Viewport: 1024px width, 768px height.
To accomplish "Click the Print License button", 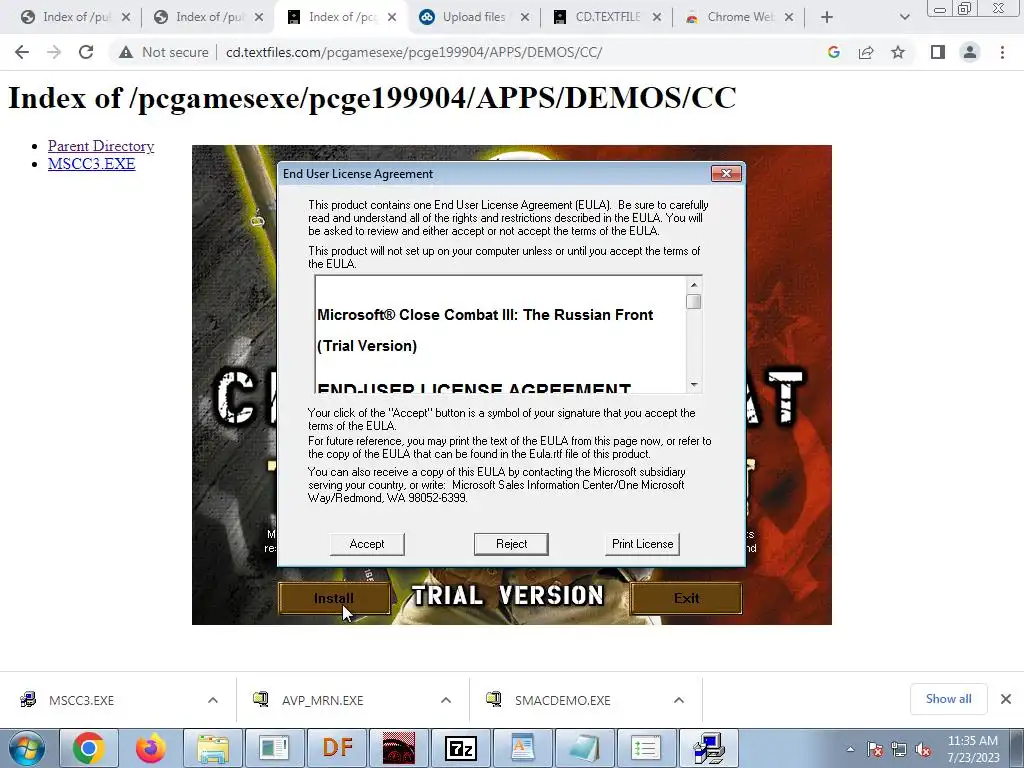I will tap(643, 544).
